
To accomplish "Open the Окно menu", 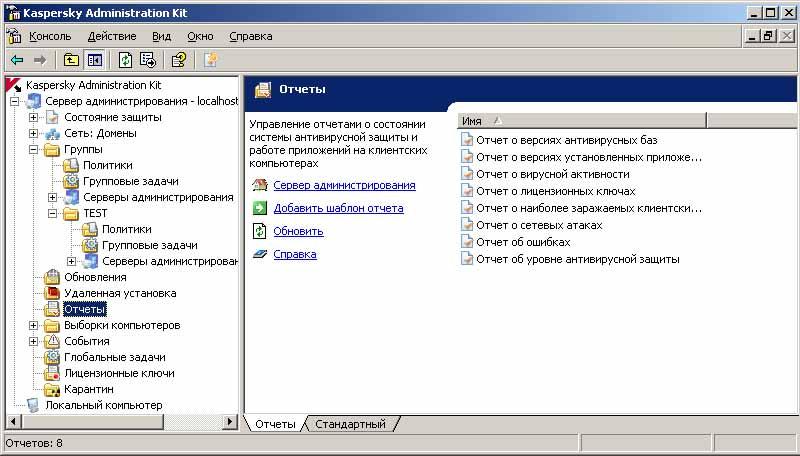I will [x=200, y=36].
